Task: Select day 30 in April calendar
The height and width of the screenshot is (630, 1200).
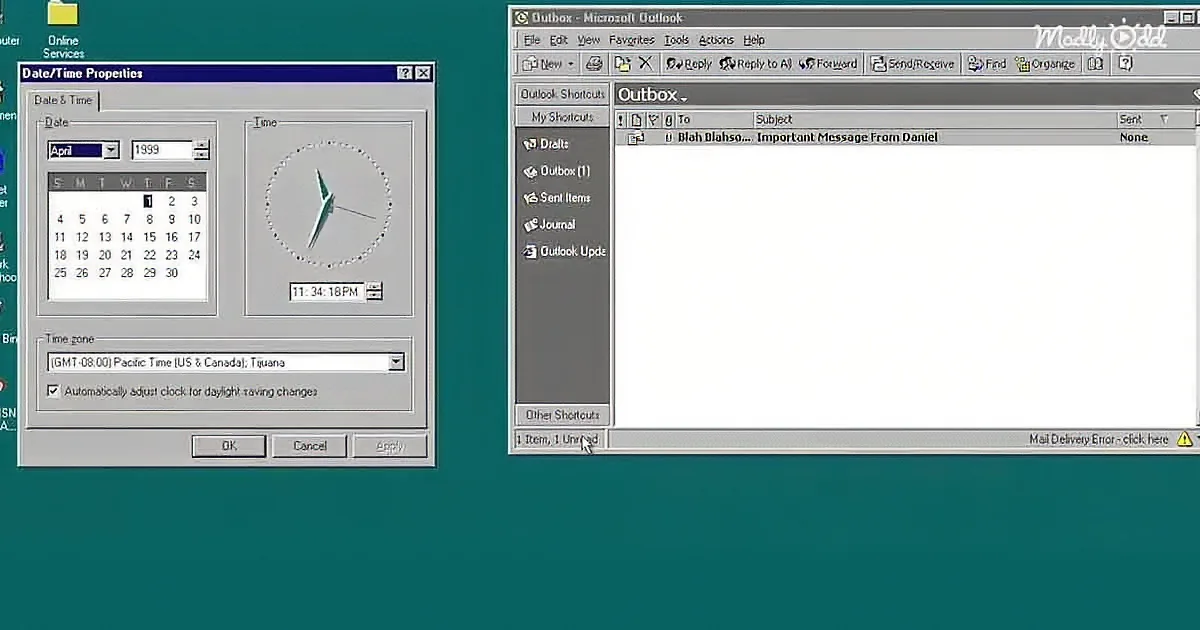Action: [171, 273]
